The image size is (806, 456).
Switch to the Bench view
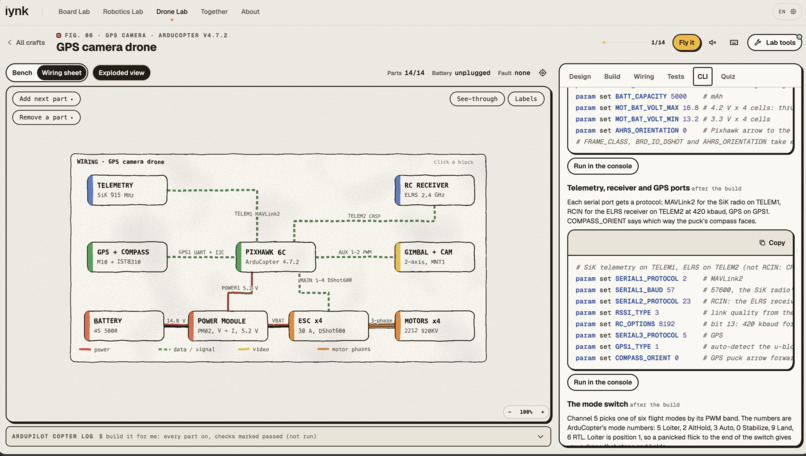tap(22, 73)
